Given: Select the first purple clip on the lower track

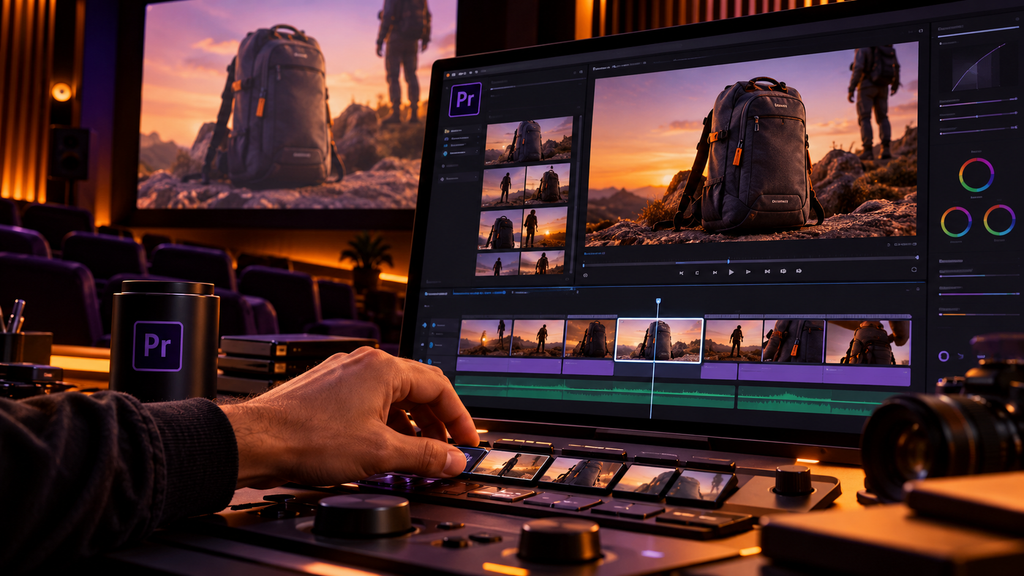Looking at the screenshot, I should point(509,366).
